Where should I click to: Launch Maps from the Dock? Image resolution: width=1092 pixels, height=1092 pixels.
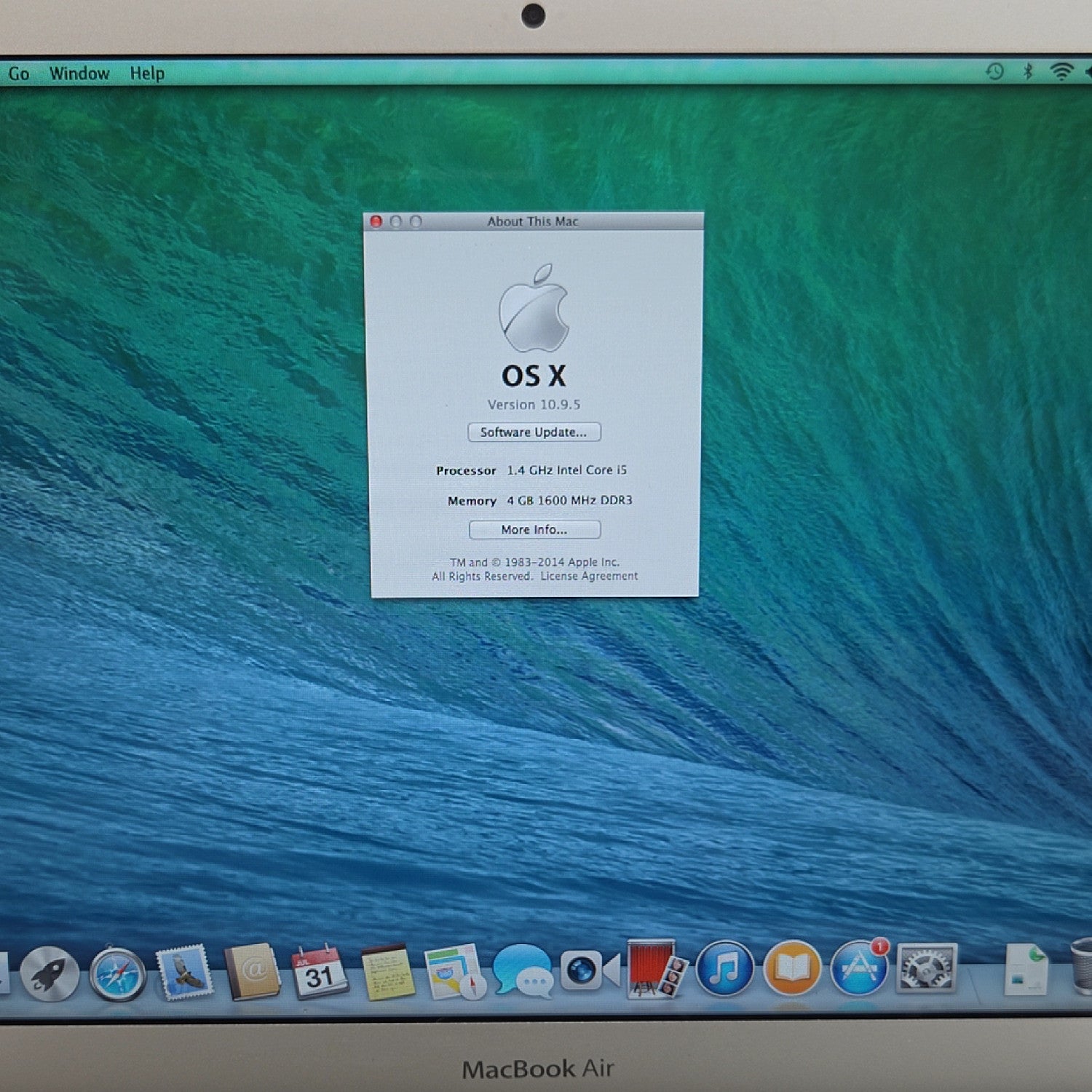(455, 972)
